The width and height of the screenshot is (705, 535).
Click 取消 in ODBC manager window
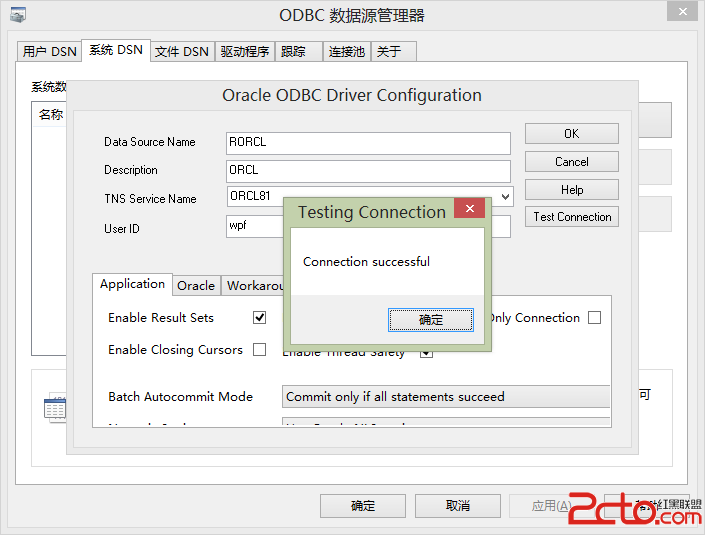click(x=458, y=506)
